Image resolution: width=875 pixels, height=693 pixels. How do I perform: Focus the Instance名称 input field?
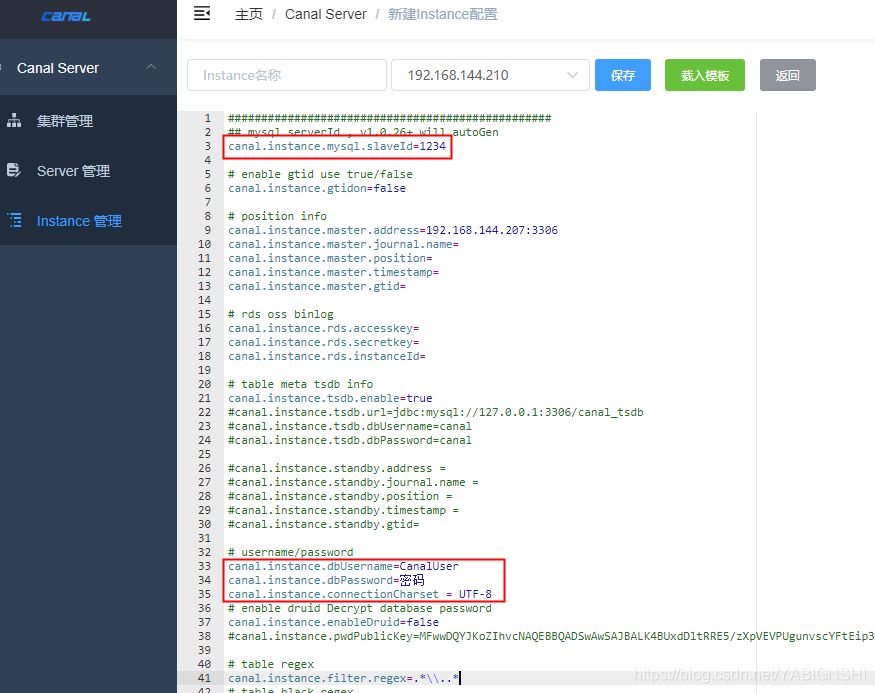(287, 75)
